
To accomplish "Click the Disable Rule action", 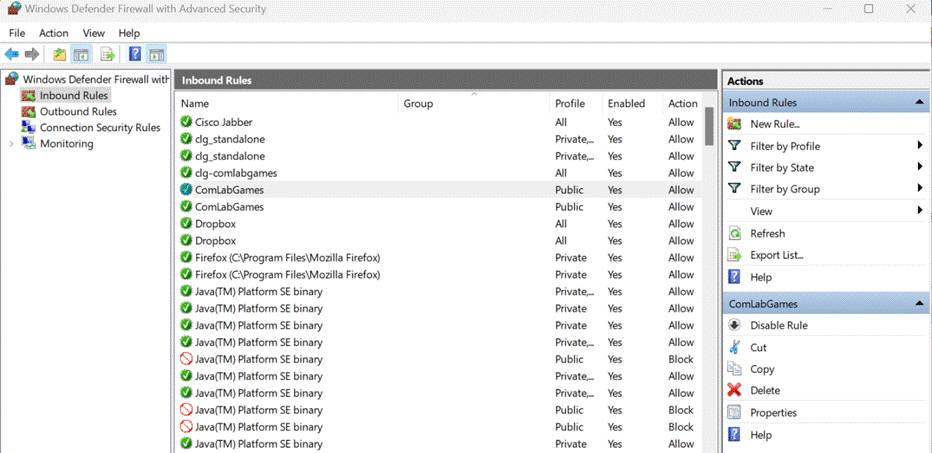I will (x=779, y=325).
